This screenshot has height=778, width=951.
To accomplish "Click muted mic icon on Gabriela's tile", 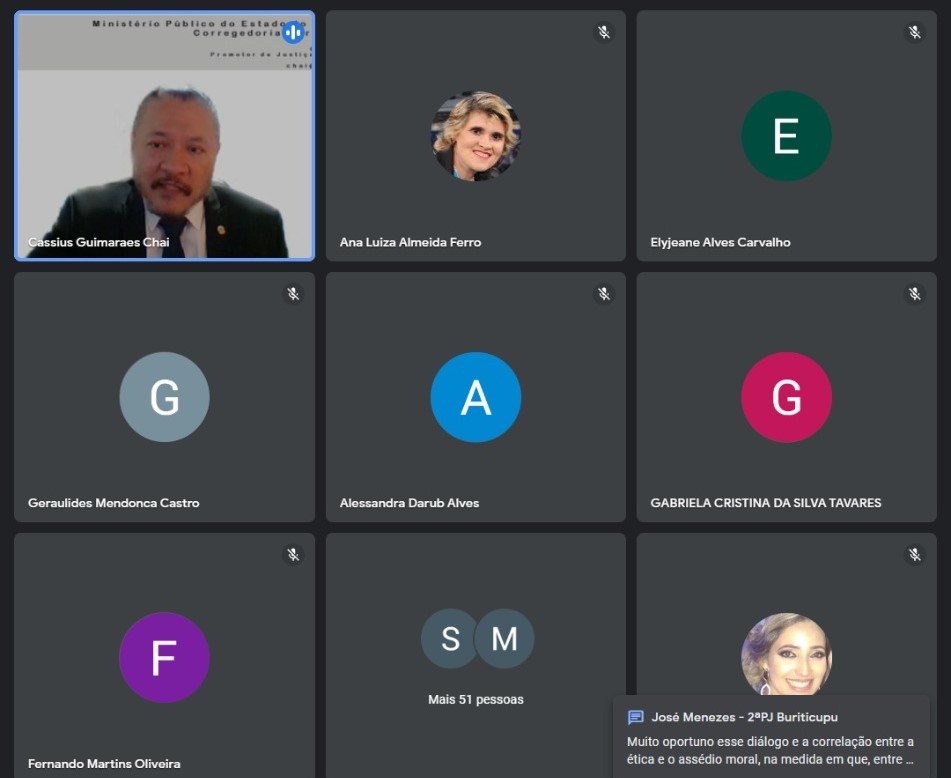I will tap(915, 293).
